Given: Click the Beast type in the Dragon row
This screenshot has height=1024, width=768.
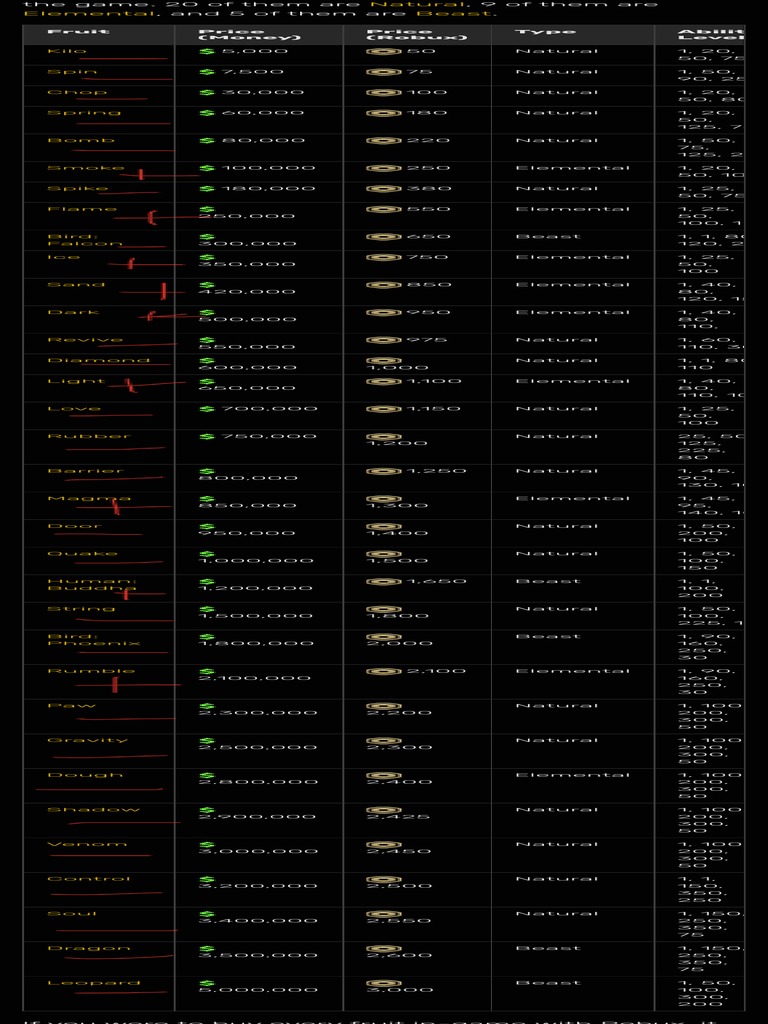Looking at the screenshot, I should (x=547, y=948).
